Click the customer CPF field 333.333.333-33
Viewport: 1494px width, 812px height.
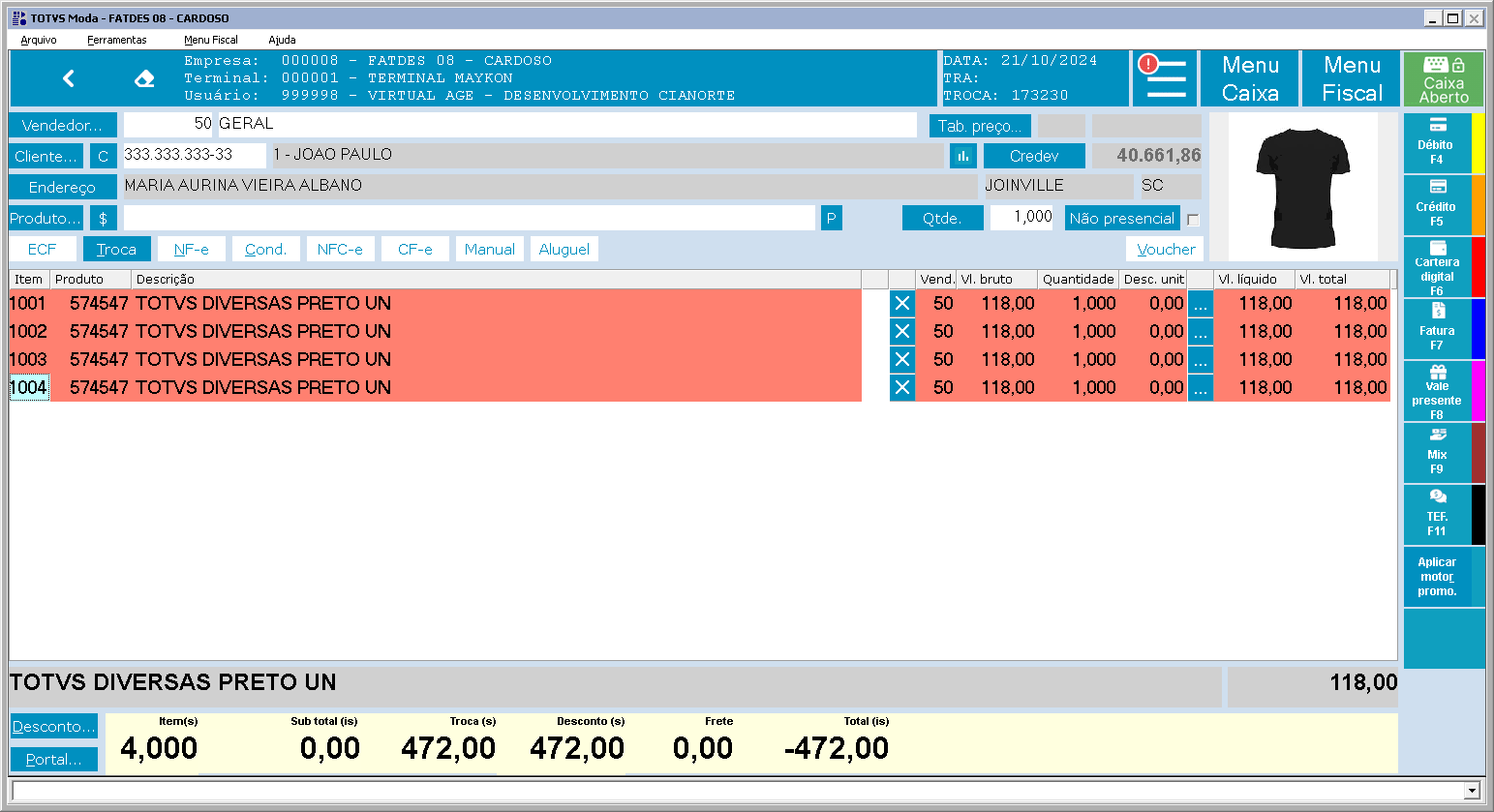[195, 155]
